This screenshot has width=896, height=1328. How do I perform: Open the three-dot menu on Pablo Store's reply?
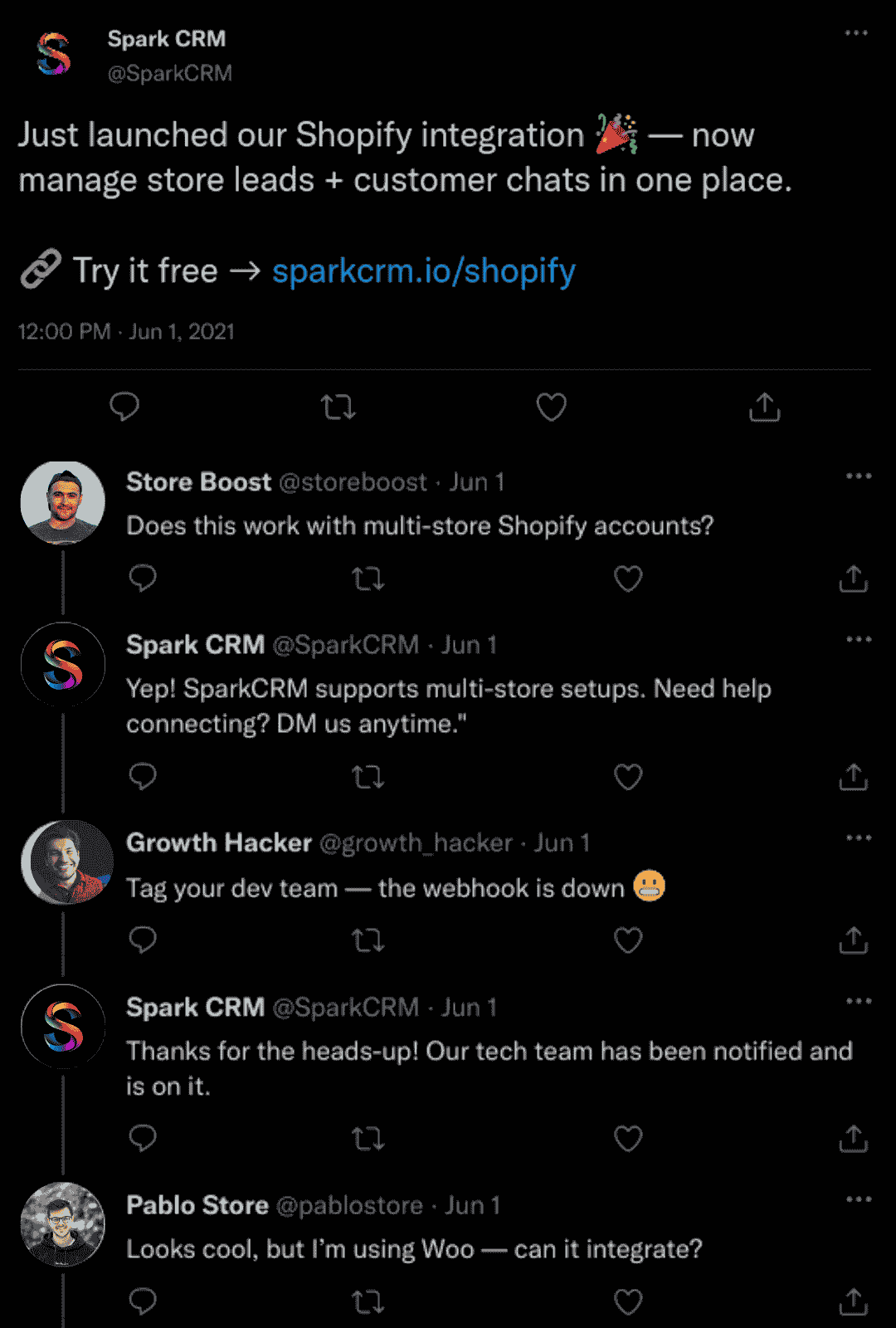pos(858,1198)
